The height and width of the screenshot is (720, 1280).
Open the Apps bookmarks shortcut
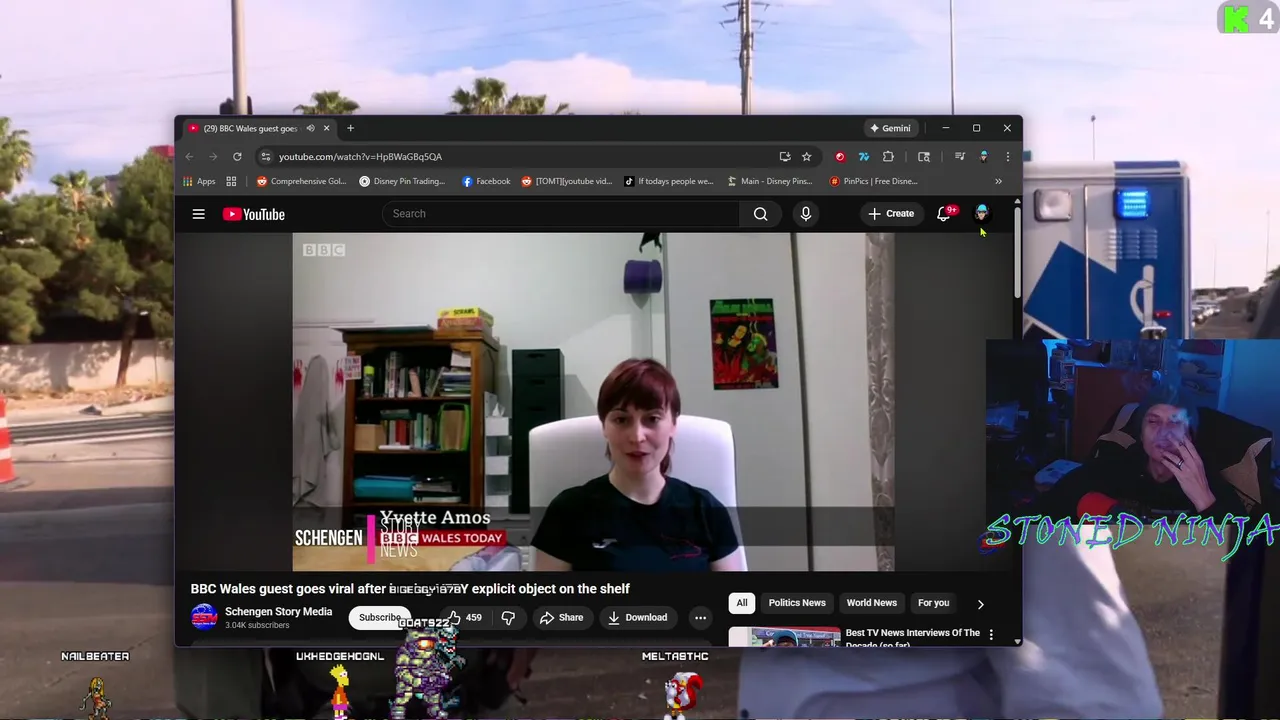point(199,181)
